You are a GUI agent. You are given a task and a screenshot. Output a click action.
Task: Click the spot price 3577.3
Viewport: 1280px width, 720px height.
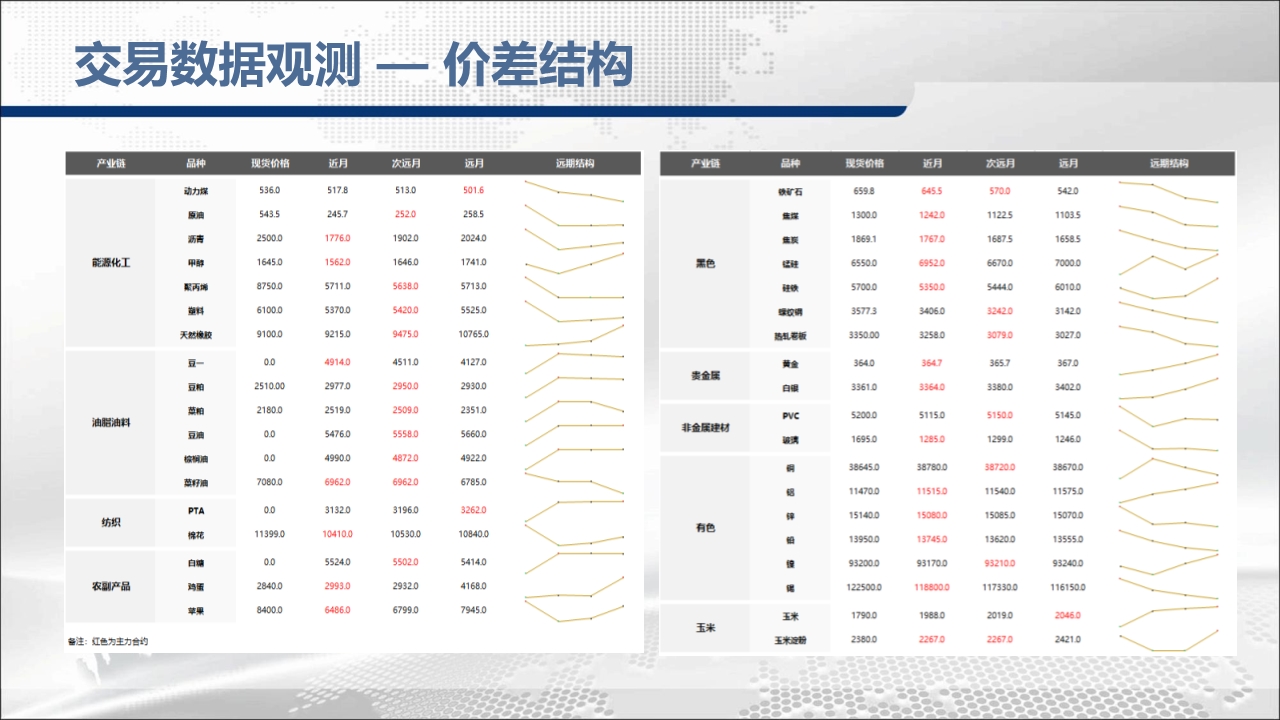tap(863, 311)
